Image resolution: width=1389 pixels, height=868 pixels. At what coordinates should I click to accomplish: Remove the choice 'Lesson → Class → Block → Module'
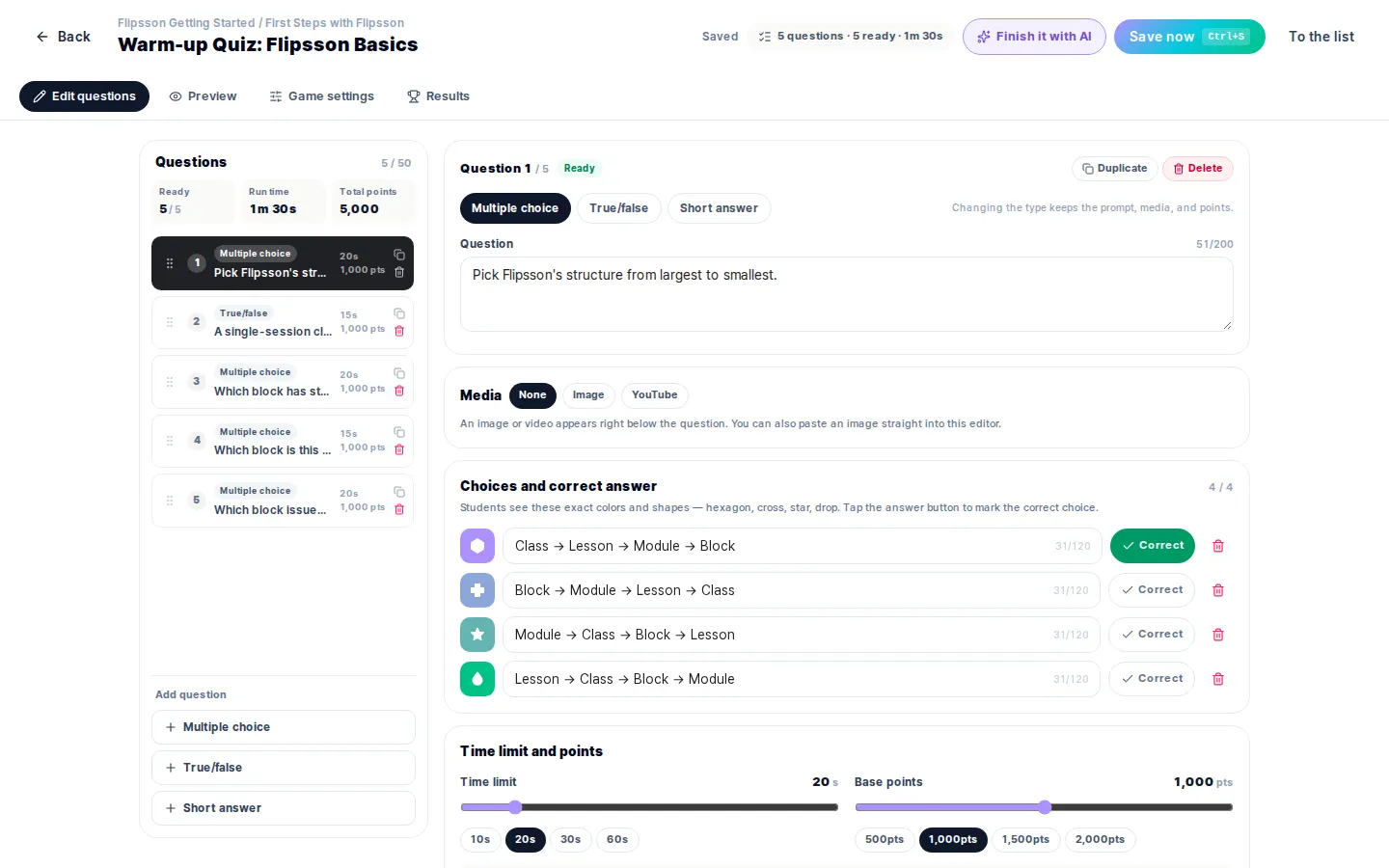1218,679
